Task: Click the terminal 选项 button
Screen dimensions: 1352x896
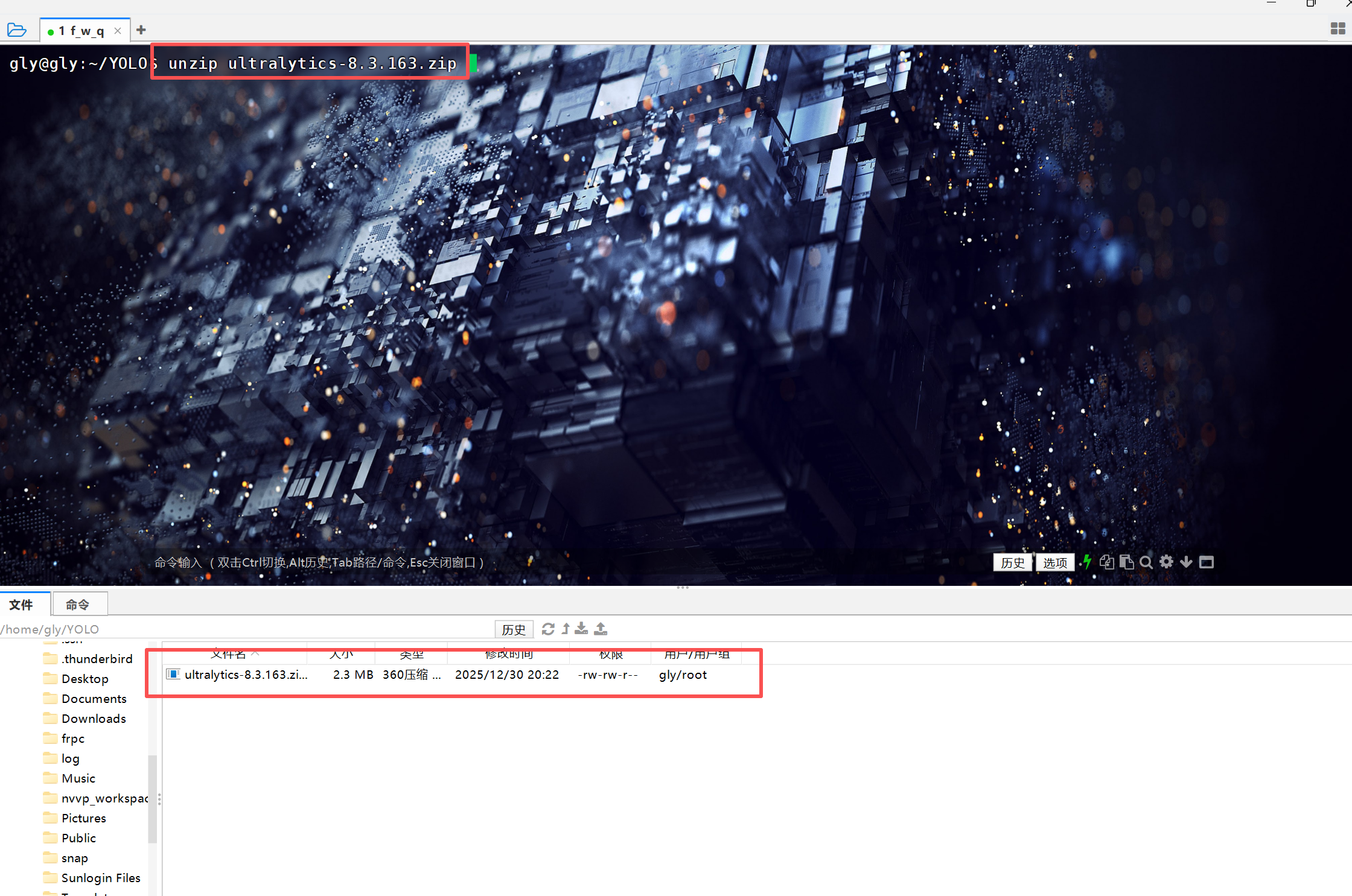Action: 1054,562
